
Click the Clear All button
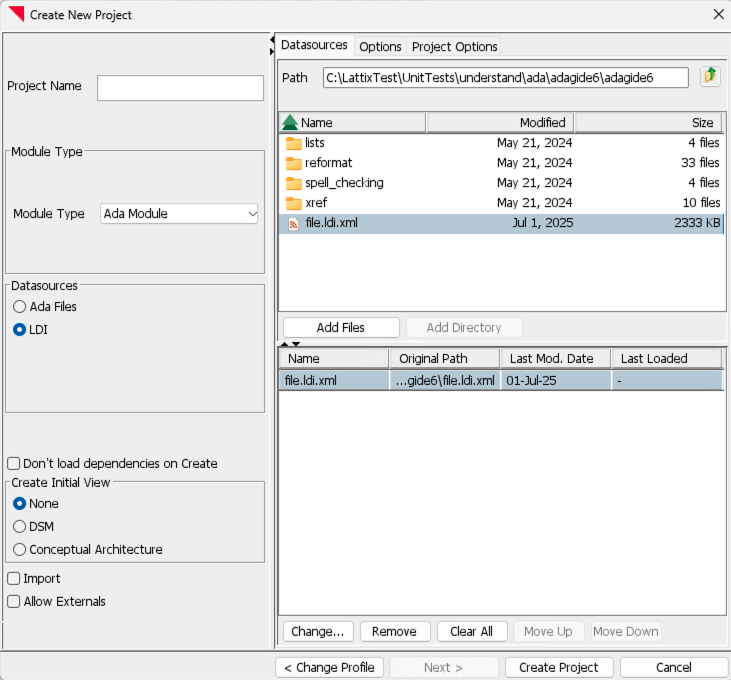pos(472,632)
